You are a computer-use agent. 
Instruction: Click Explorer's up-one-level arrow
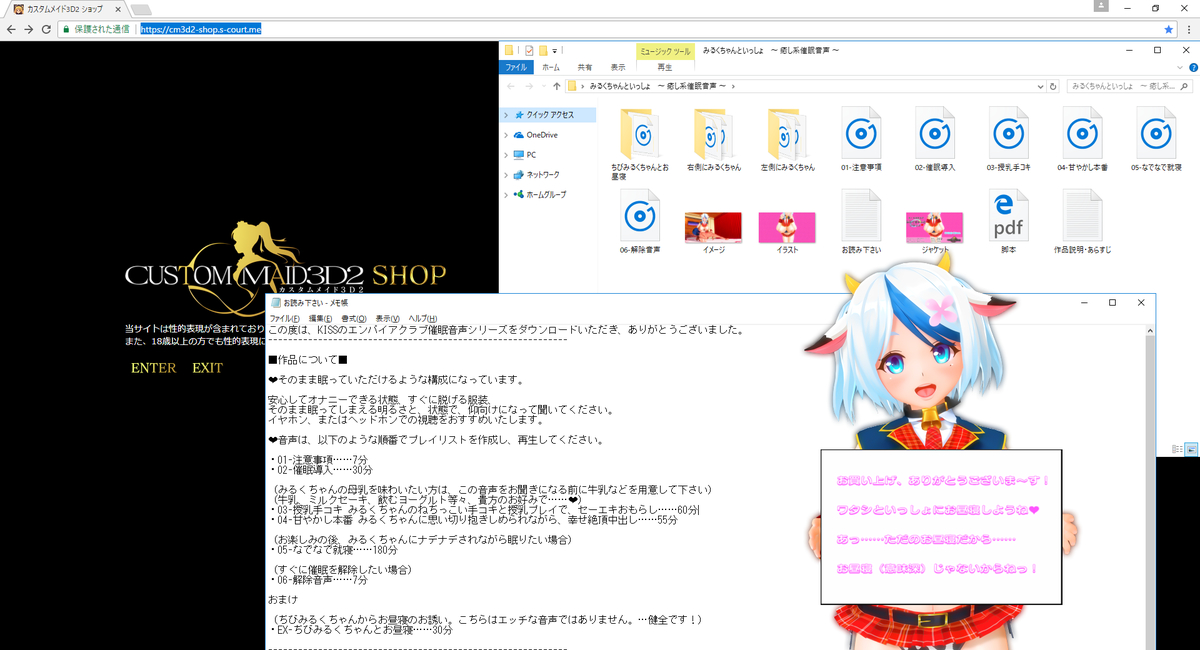coord(557,87)
